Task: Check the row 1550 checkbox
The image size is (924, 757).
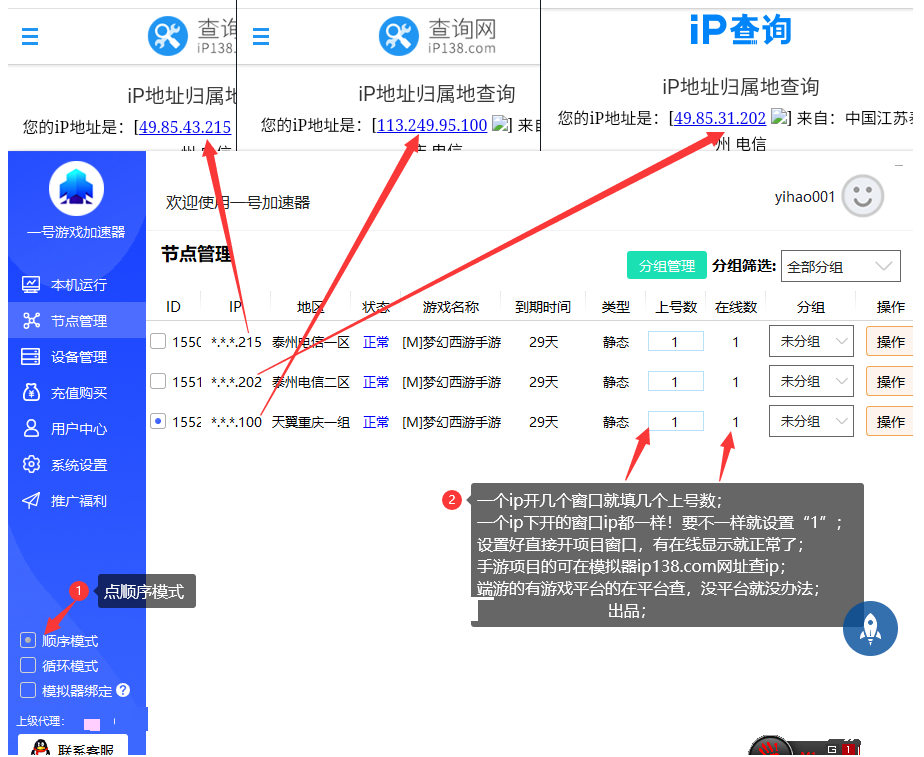Action: point(158,341)
